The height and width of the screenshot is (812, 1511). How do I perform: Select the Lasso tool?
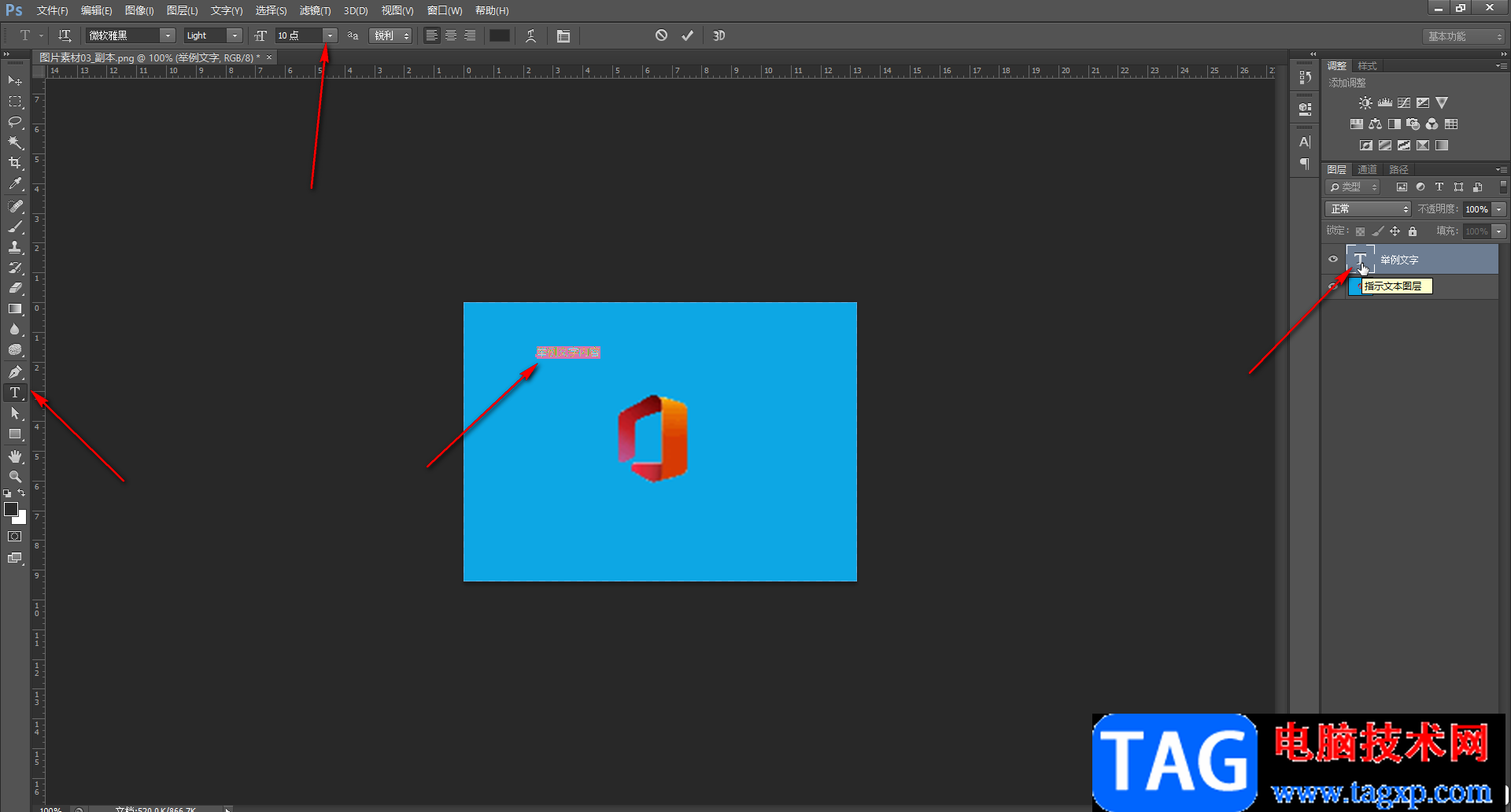(15, 122)
